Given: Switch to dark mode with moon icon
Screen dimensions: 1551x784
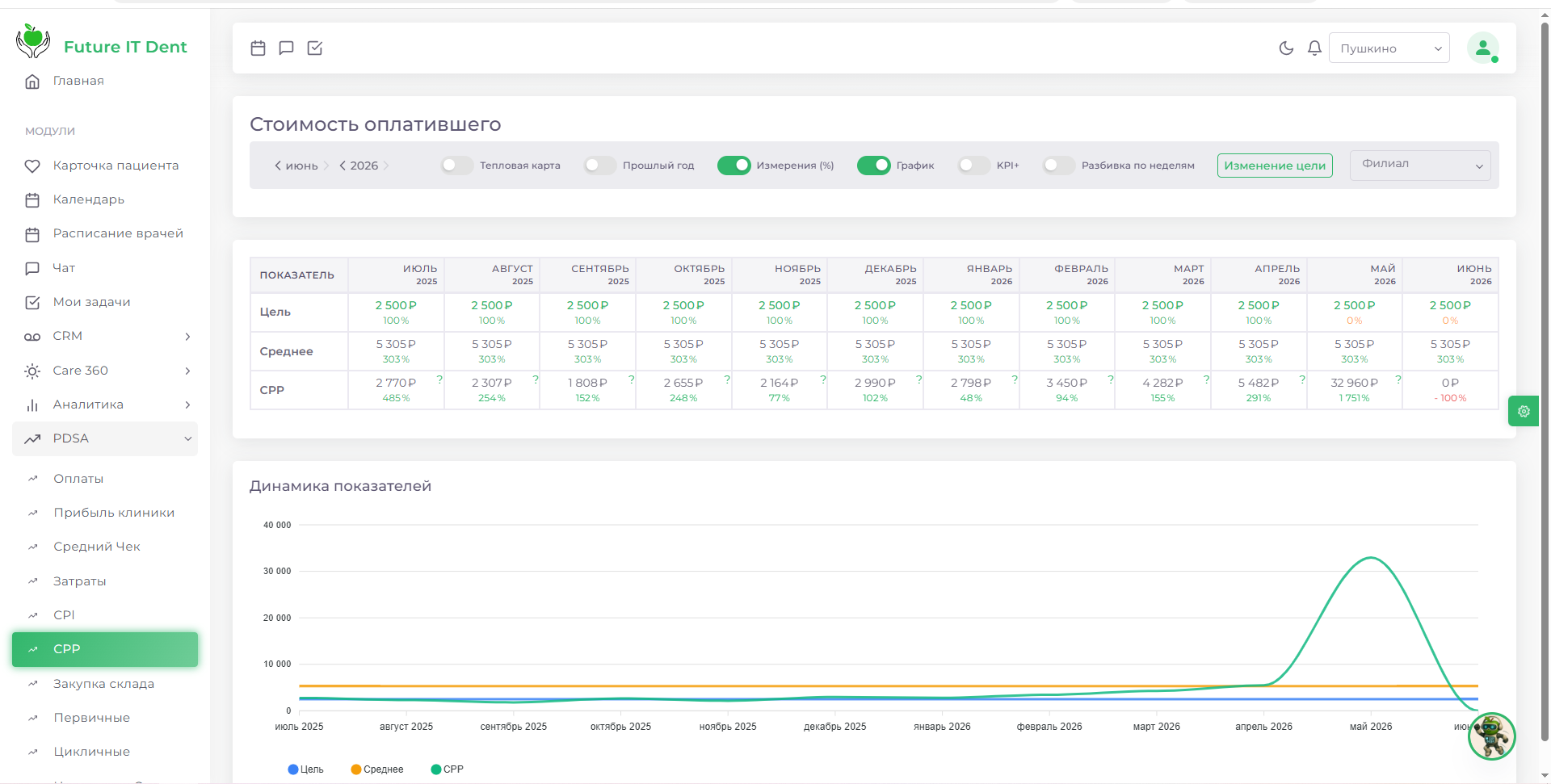Looking at the screenshot, I should pyautogui.click(x=1286, y=48).
